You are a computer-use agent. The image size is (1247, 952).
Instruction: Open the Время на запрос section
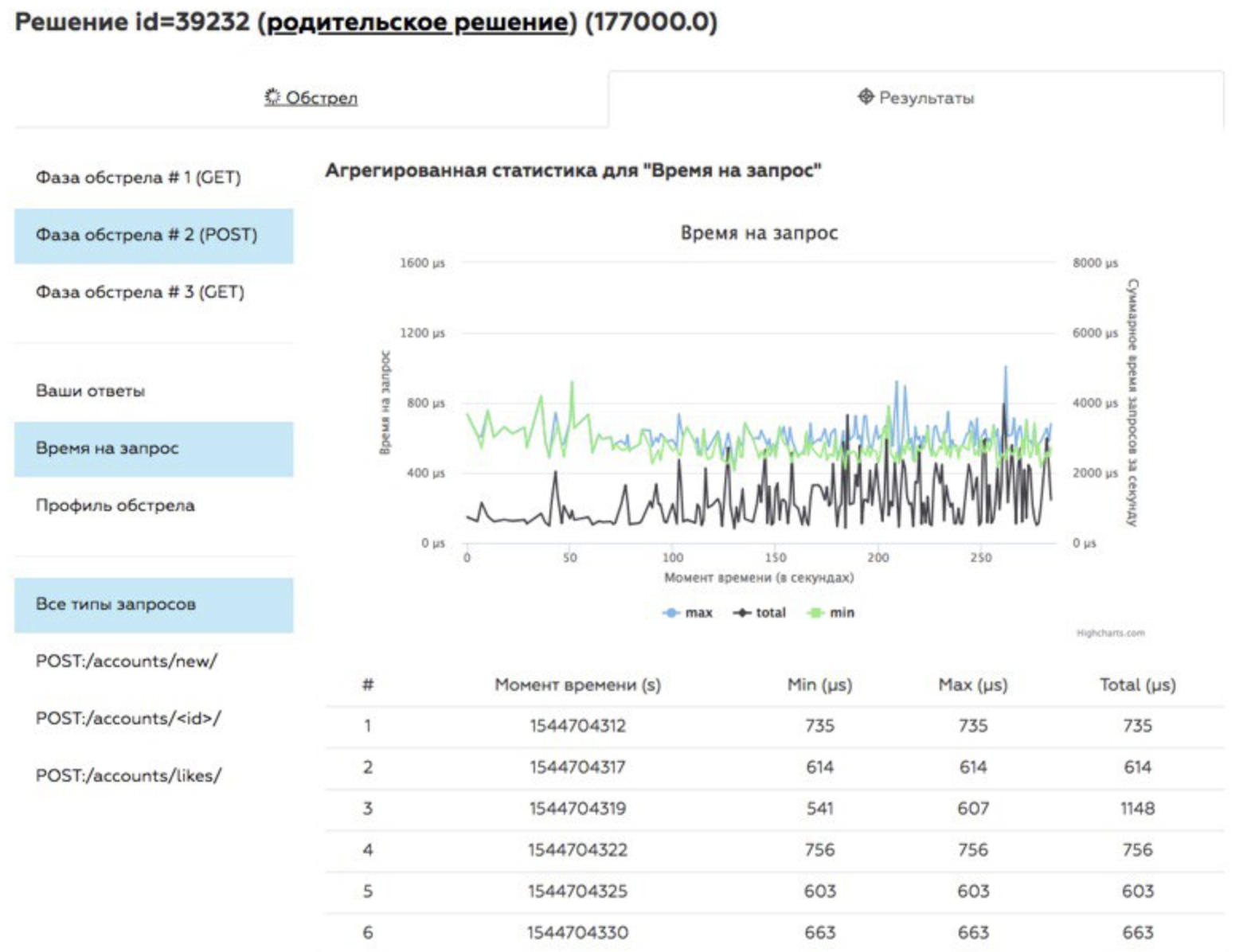click(154, 449)
